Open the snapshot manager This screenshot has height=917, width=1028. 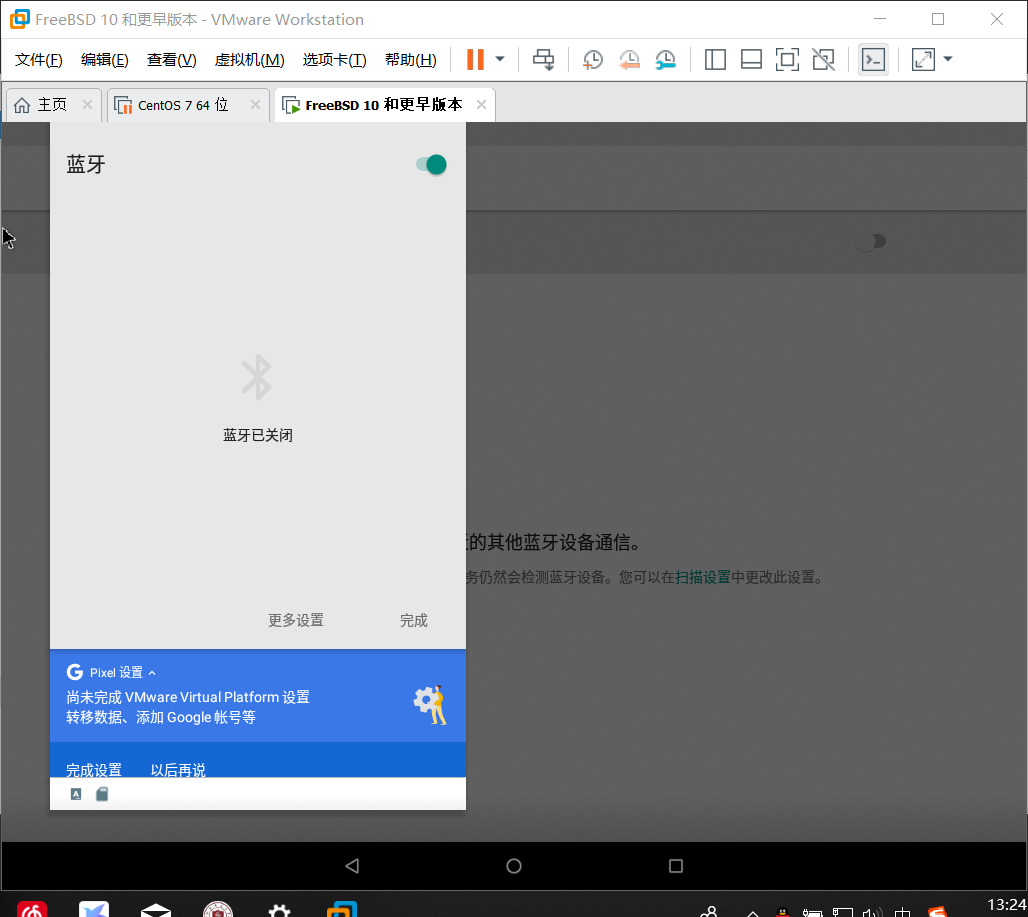click(665, 60)
